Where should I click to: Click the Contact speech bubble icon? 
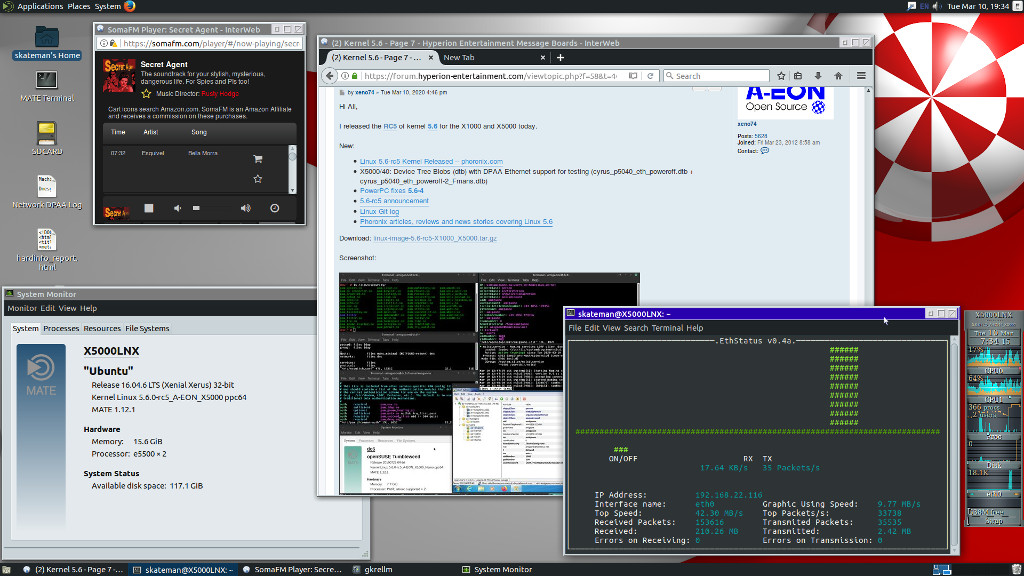coord(765,151)
